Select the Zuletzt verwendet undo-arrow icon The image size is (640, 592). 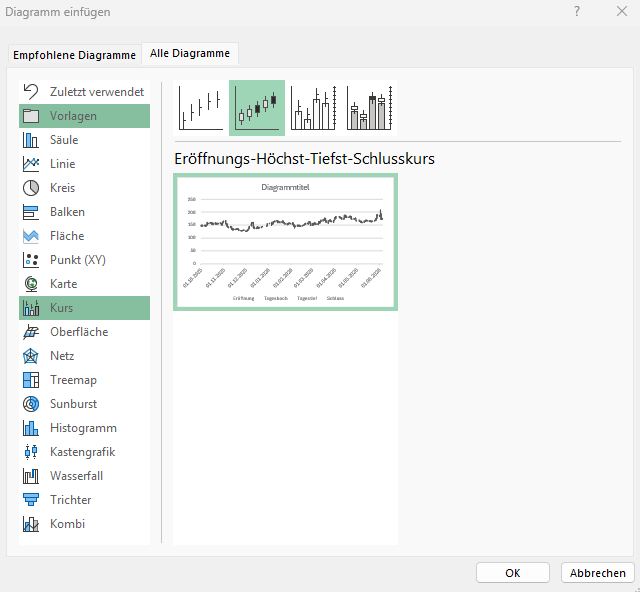coord(31,92)
